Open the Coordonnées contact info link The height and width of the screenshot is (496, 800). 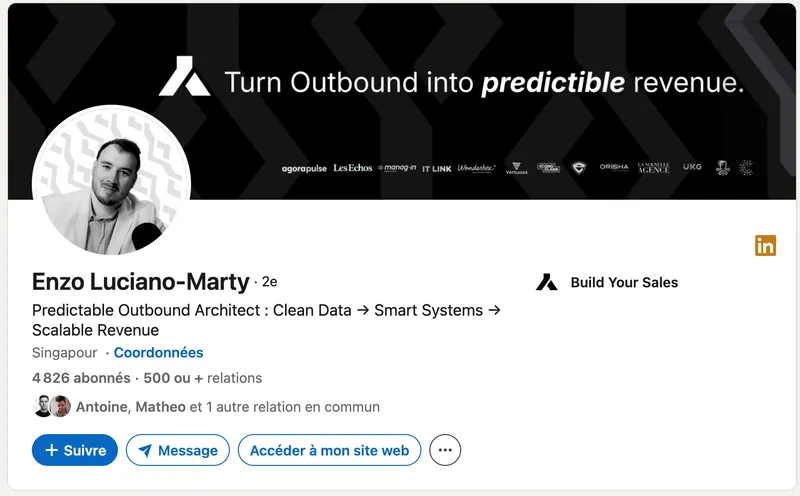[x=158, y=353]
